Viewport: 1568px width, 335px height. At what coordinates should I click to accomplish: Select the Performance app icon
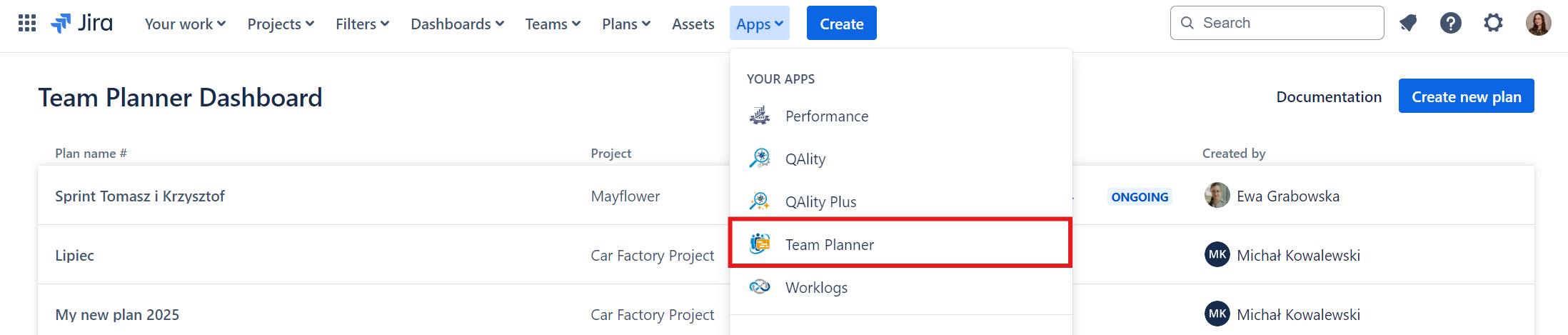point(760,116)
